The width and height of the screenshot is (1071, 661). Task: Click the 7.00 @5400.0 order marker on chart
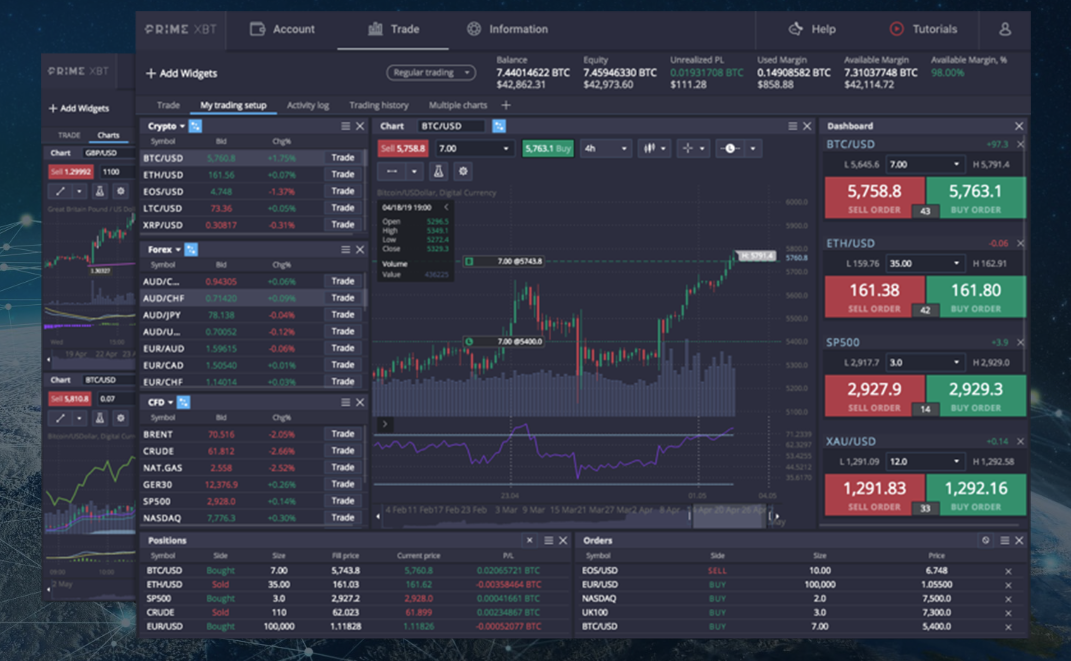(x=506, y=341)
